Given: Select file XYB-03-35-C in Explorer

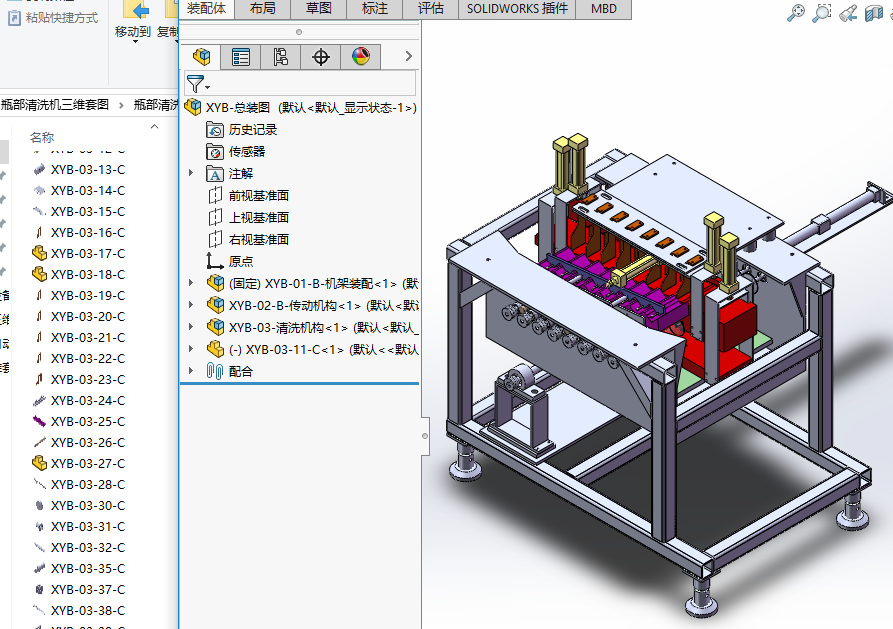Looking at the screenshot, I should 79,569.
